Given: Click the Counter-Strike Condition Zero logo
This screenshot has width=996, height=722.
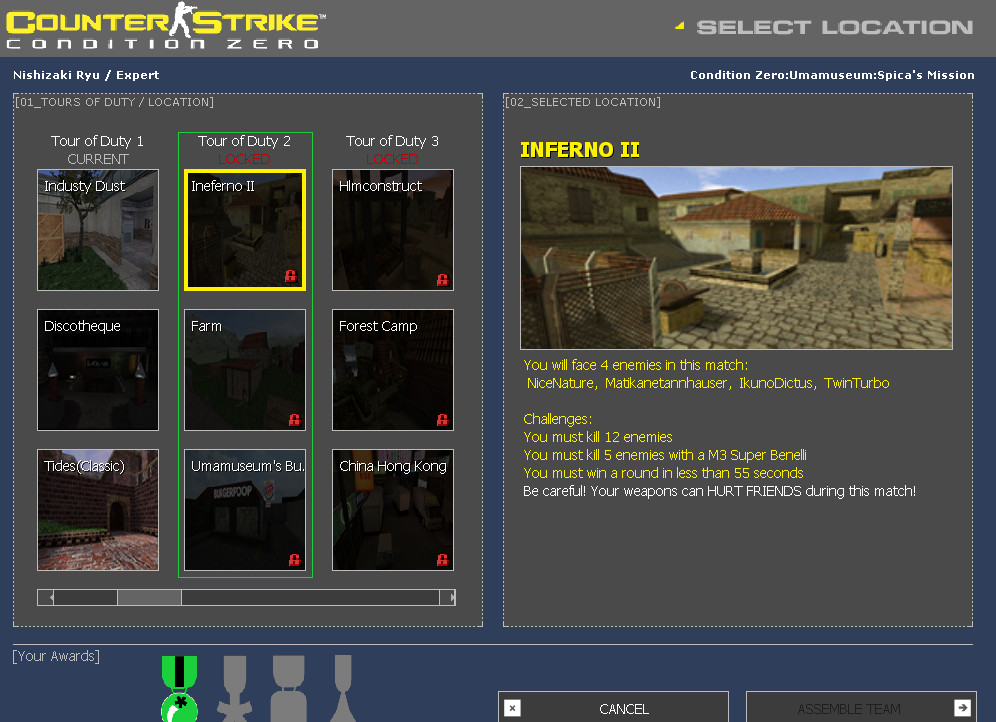Looking at the screenshot, I should click(x=165, y=28).
